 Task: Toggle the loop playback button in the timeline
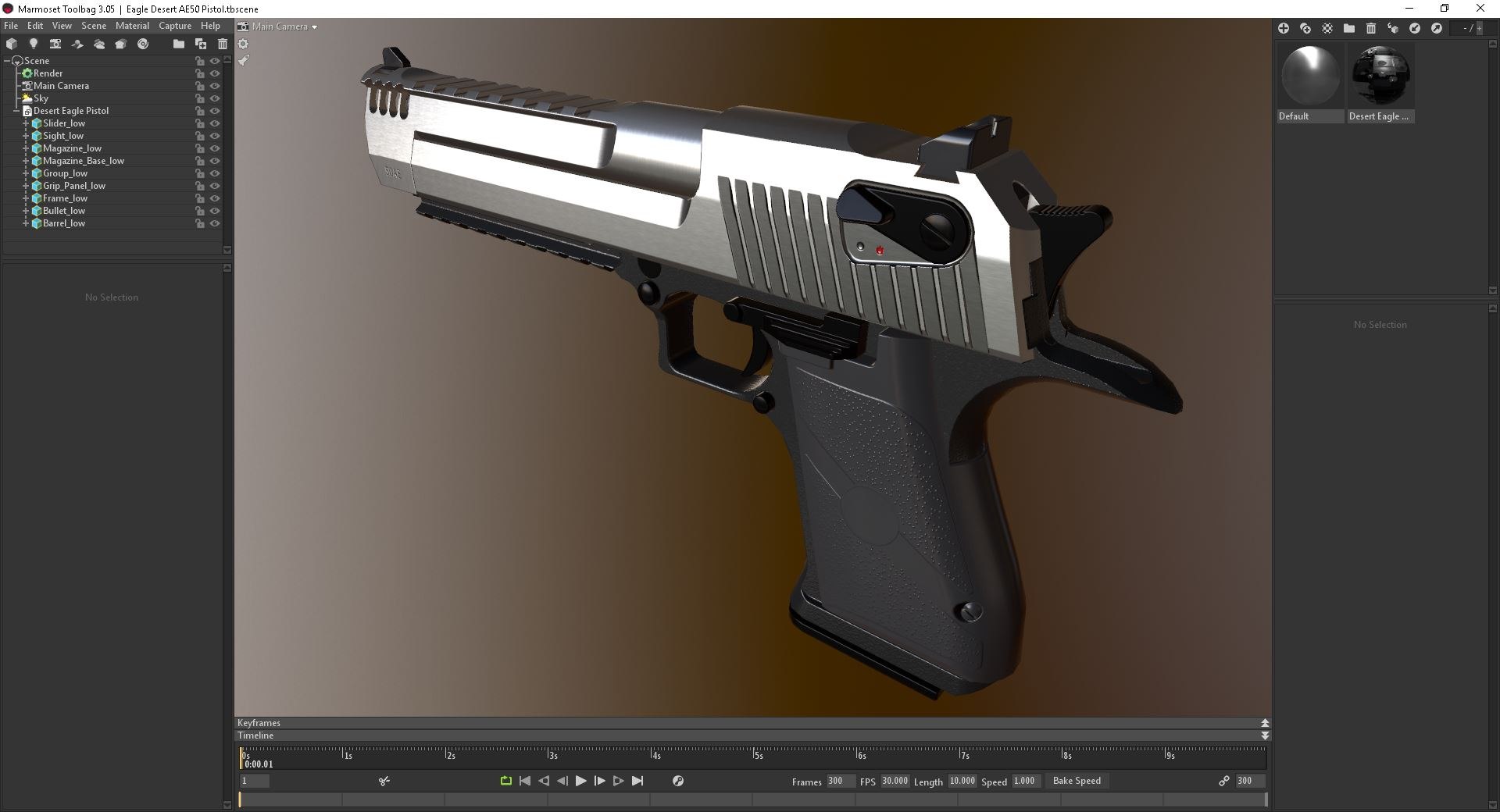click(506, 781)
